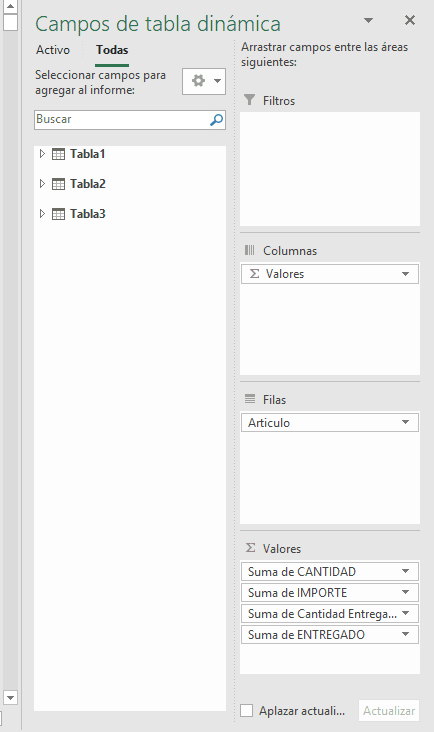Click the Suma de ENTREGADO field

tap(330, 635)
